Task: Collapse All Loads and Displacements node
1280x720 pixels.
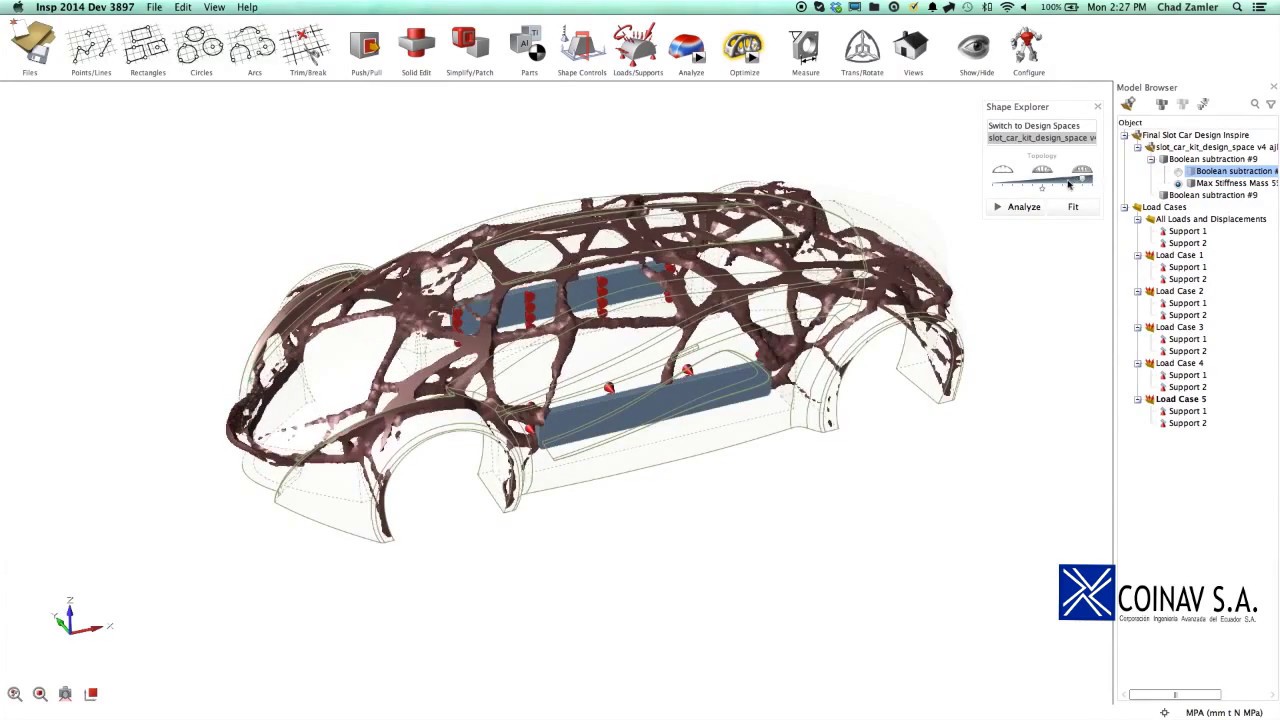Action: pyautogui.click(x=1137, y=219)
